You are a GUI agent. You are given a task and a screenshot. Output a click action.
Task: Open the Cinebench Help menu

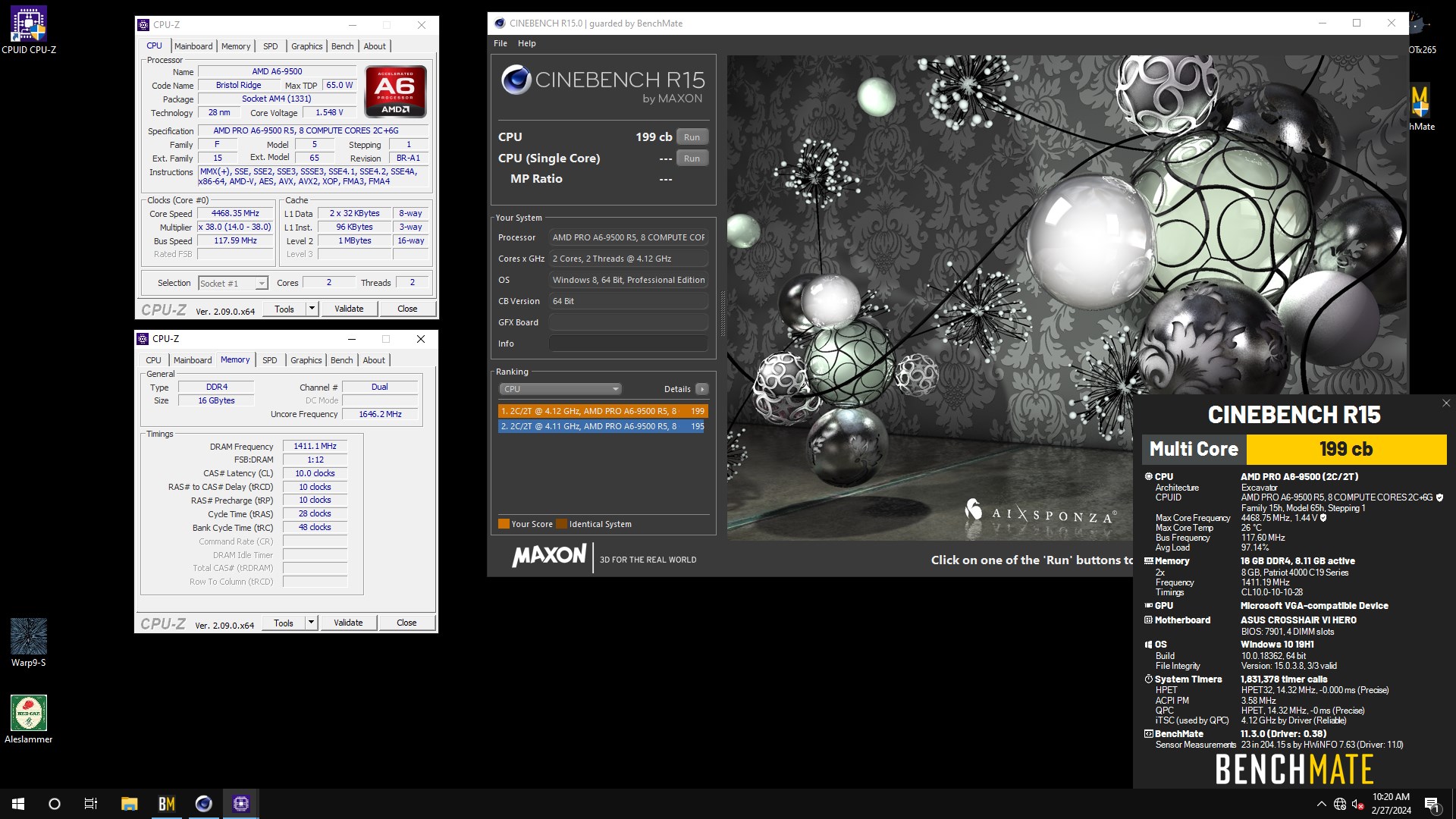(x=527, y=43)
